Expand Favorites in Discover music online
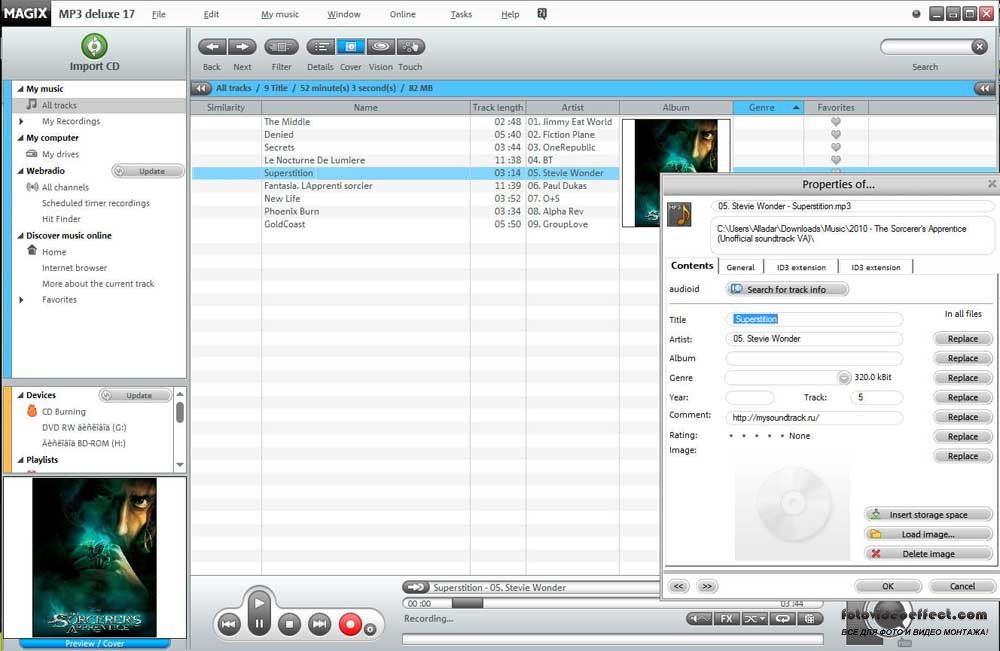 pyautogui.click(x=21, y=300)
